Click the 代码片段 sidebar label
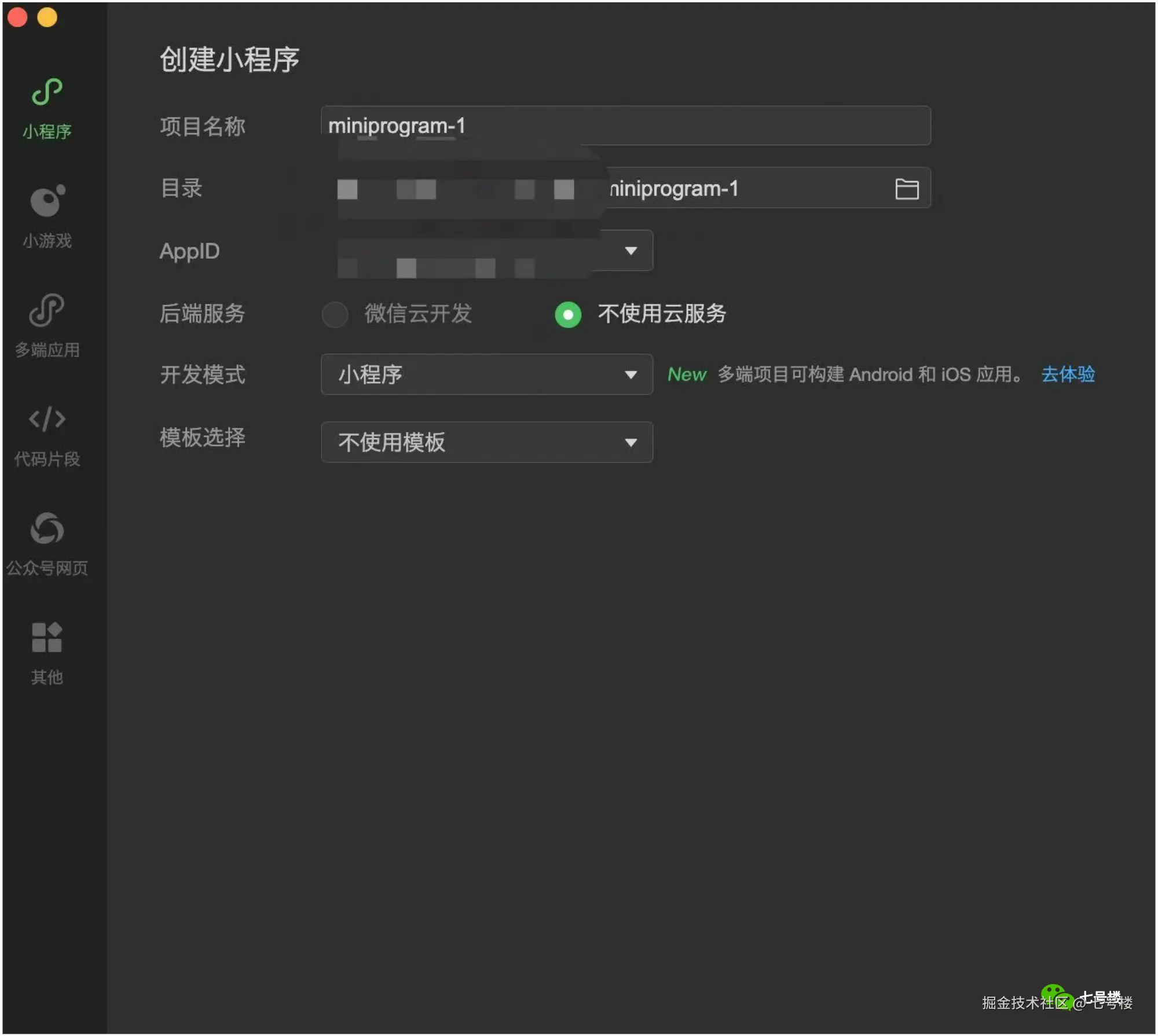Viewport: 1158px width, 1036px height. point(47,459)
